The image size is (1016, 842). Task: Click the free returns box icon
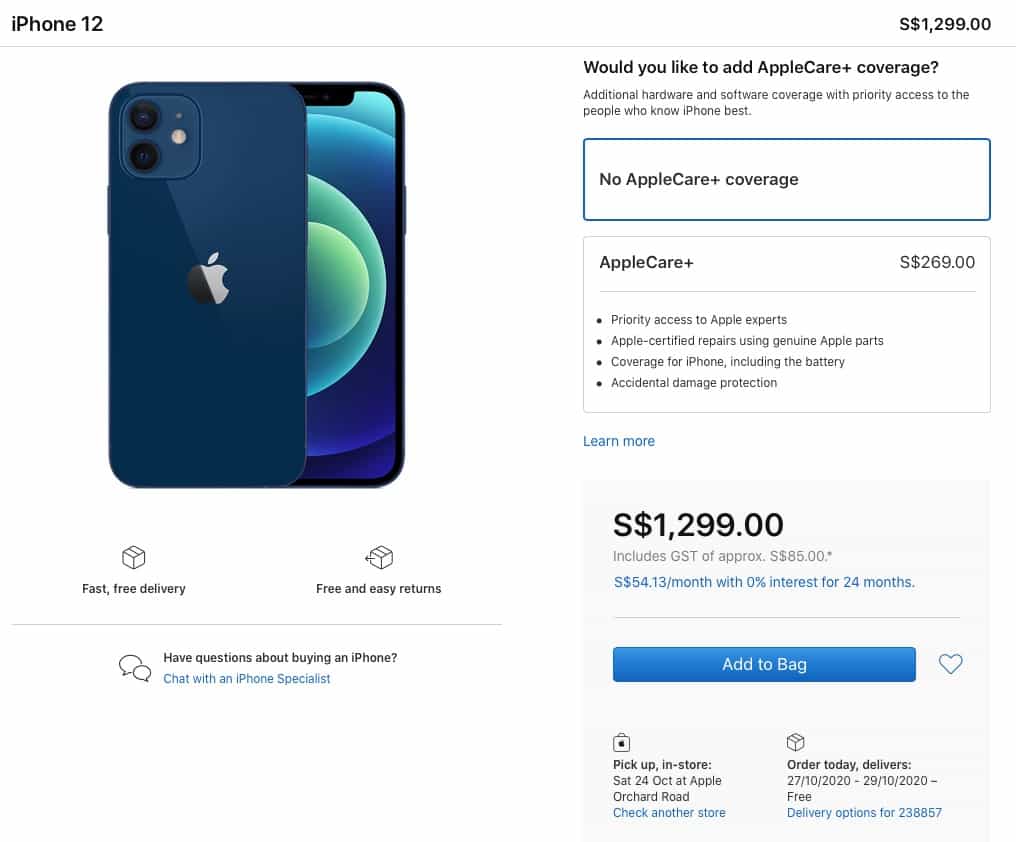coord(379,557)
